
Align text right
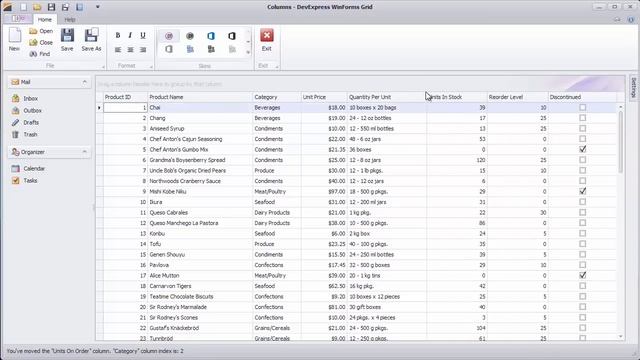point(143,50)
